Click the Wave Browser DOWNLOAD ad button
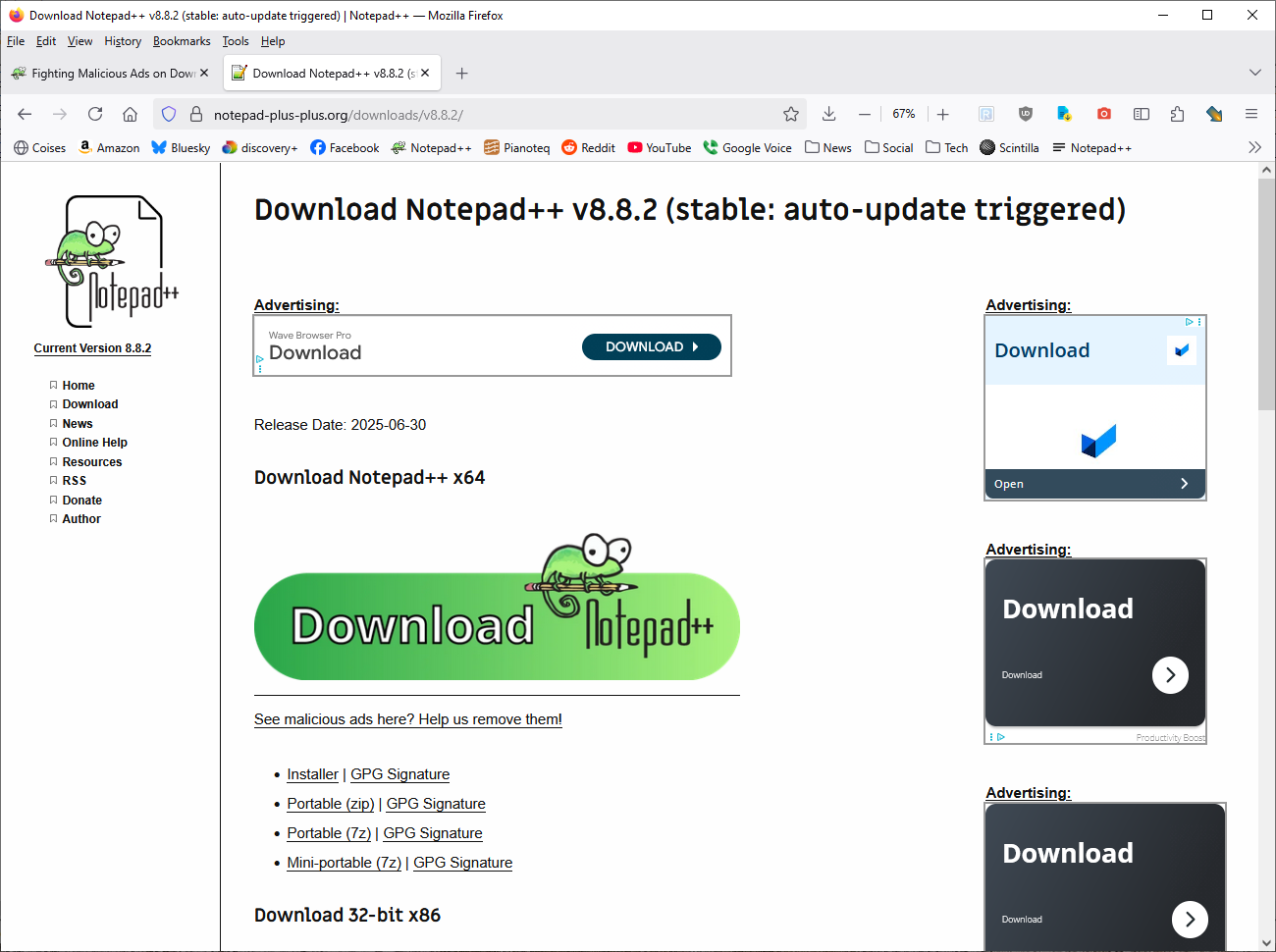Viewport: 1276px width, 952px height. tap(652, 346)
